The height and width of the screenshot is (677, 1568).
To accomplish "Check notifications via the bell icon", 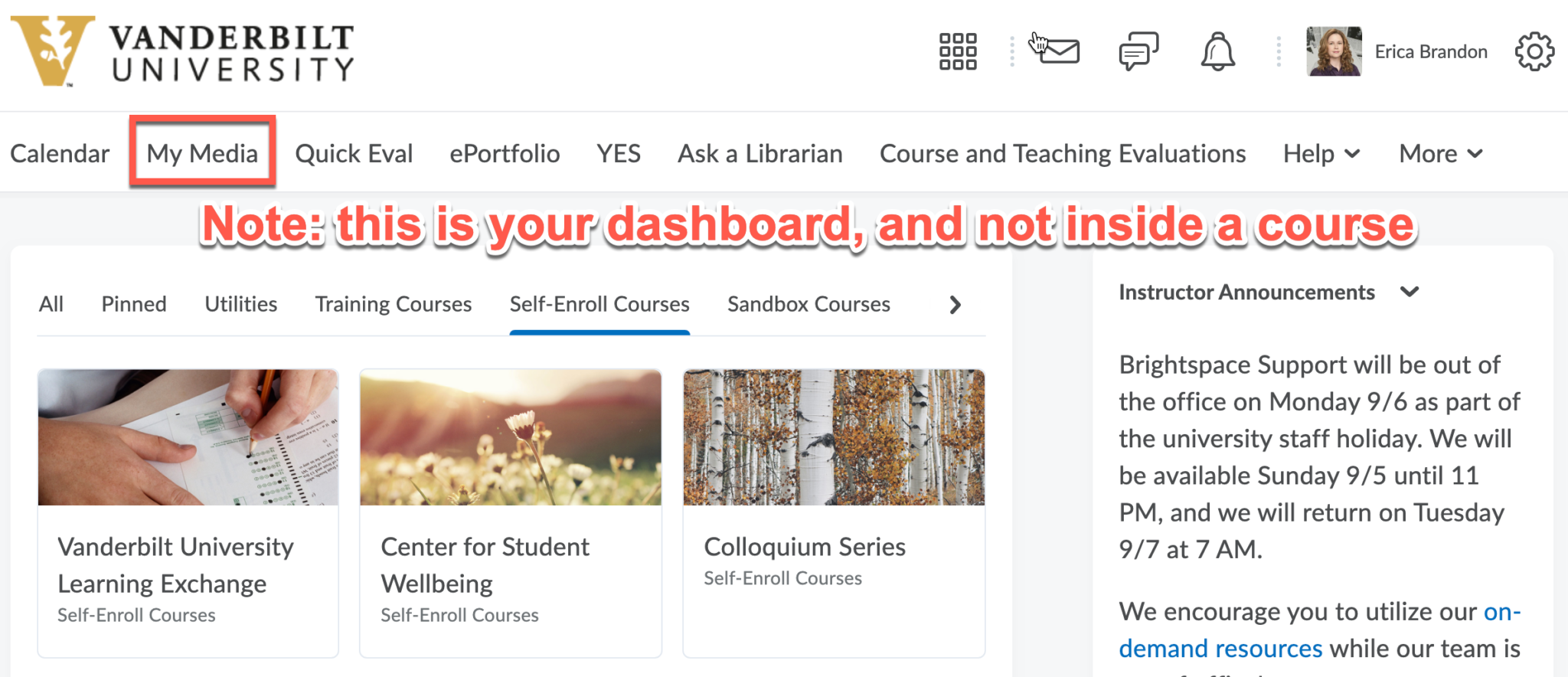I will pos(1217,51).
